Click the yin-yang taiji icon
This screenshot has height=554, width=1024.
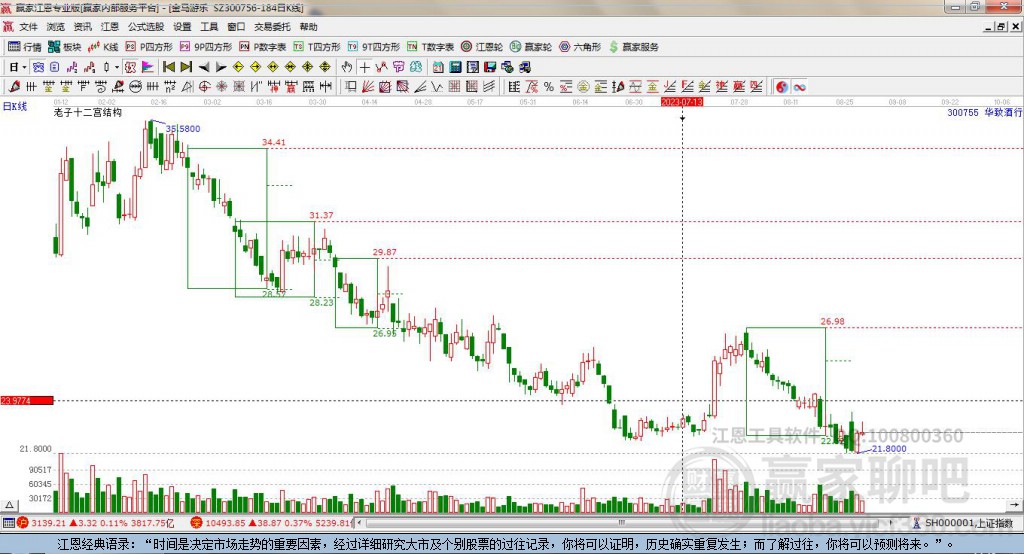tap(782, 87)
